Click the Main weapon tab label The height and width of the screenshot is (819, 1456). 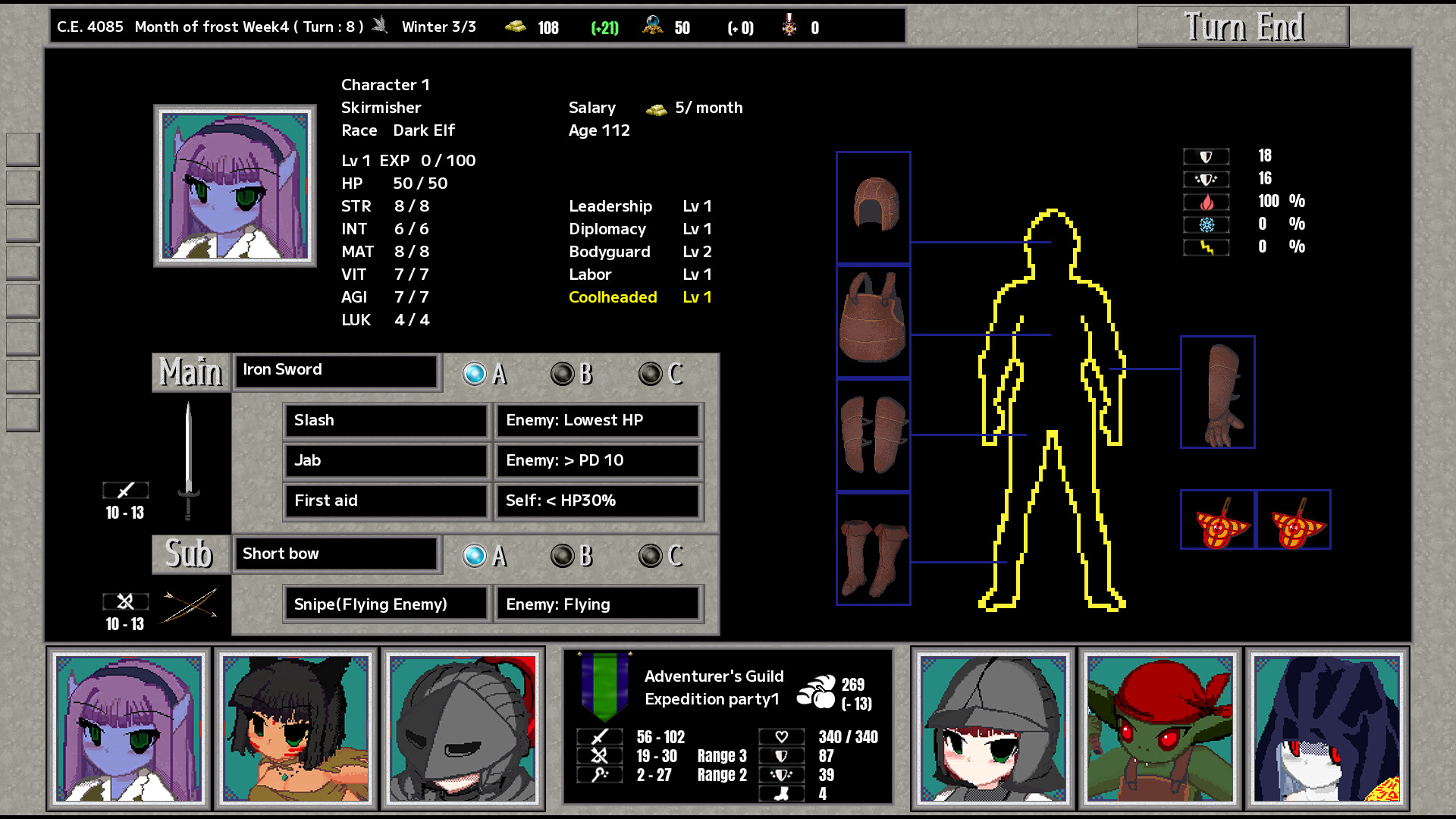pos(191,372)
